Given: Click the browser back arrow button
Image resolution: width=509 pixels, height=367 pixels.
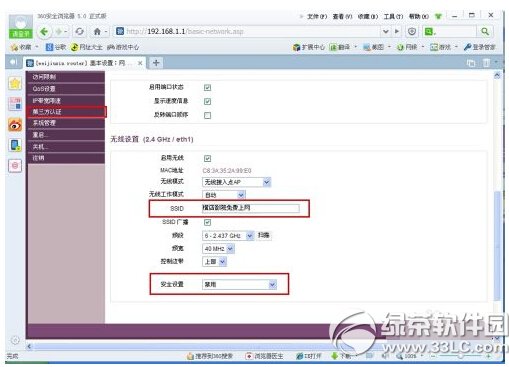Looking at the screenshot, I should (44, 32).
